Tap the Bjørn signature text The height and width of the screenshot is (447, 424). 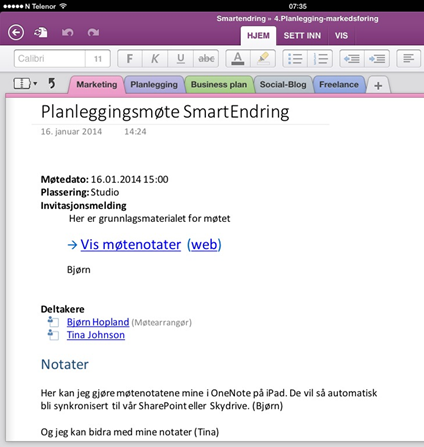click(79, 270)
